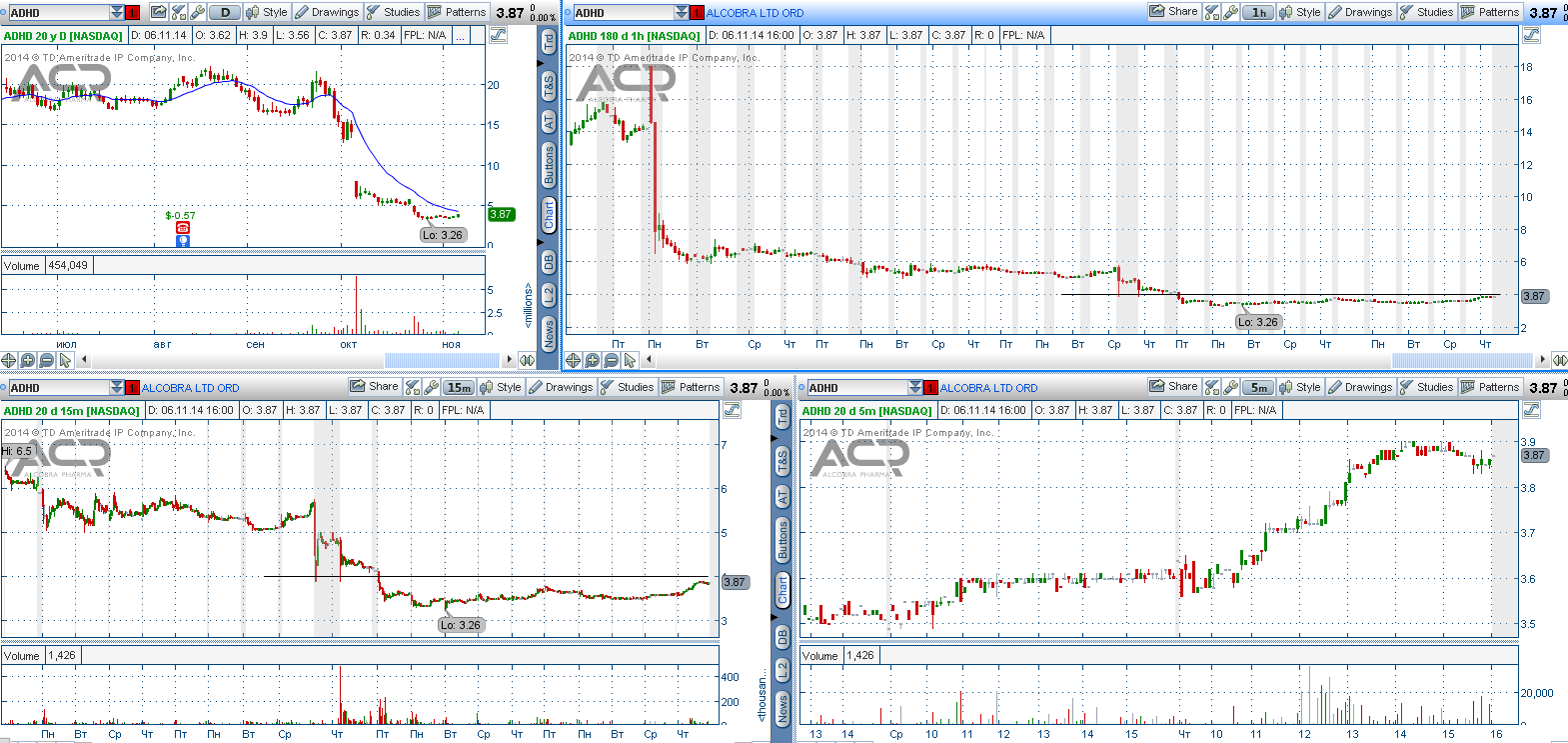
Task: Toggle the Chart sidebar next to the daily chart
Action: (x=549, y=214)
